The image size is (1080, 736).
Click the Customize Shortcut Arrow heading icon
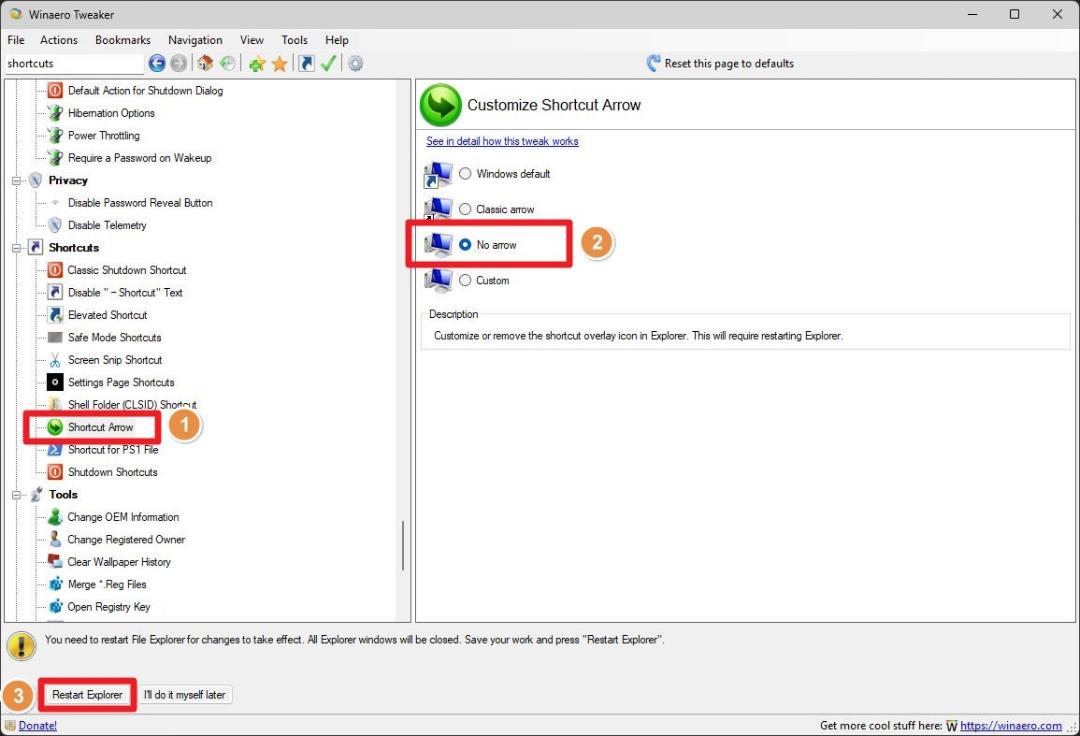tap(441, 105)
